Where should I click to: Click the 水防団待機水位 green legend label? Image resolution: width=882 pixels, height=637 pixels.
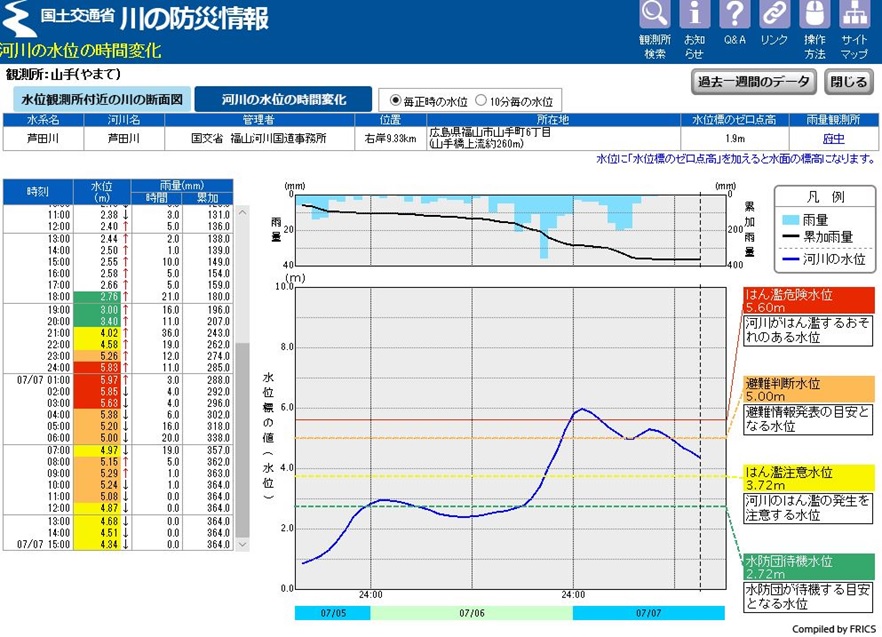tap(807, 567)
